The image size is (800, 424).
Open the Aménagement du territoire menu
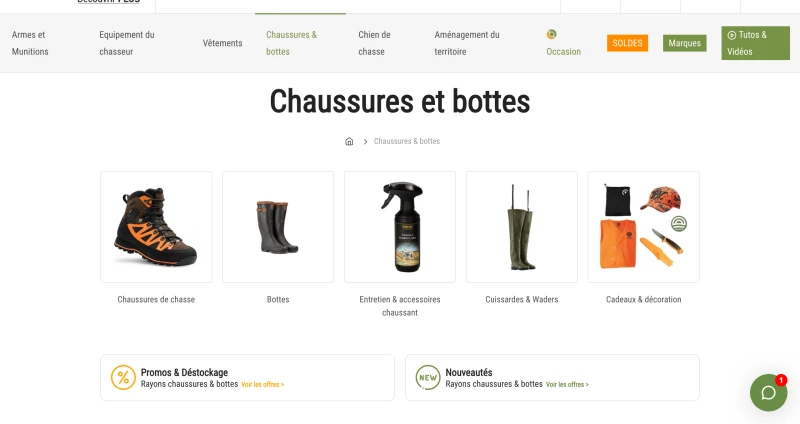coord(467,43)
